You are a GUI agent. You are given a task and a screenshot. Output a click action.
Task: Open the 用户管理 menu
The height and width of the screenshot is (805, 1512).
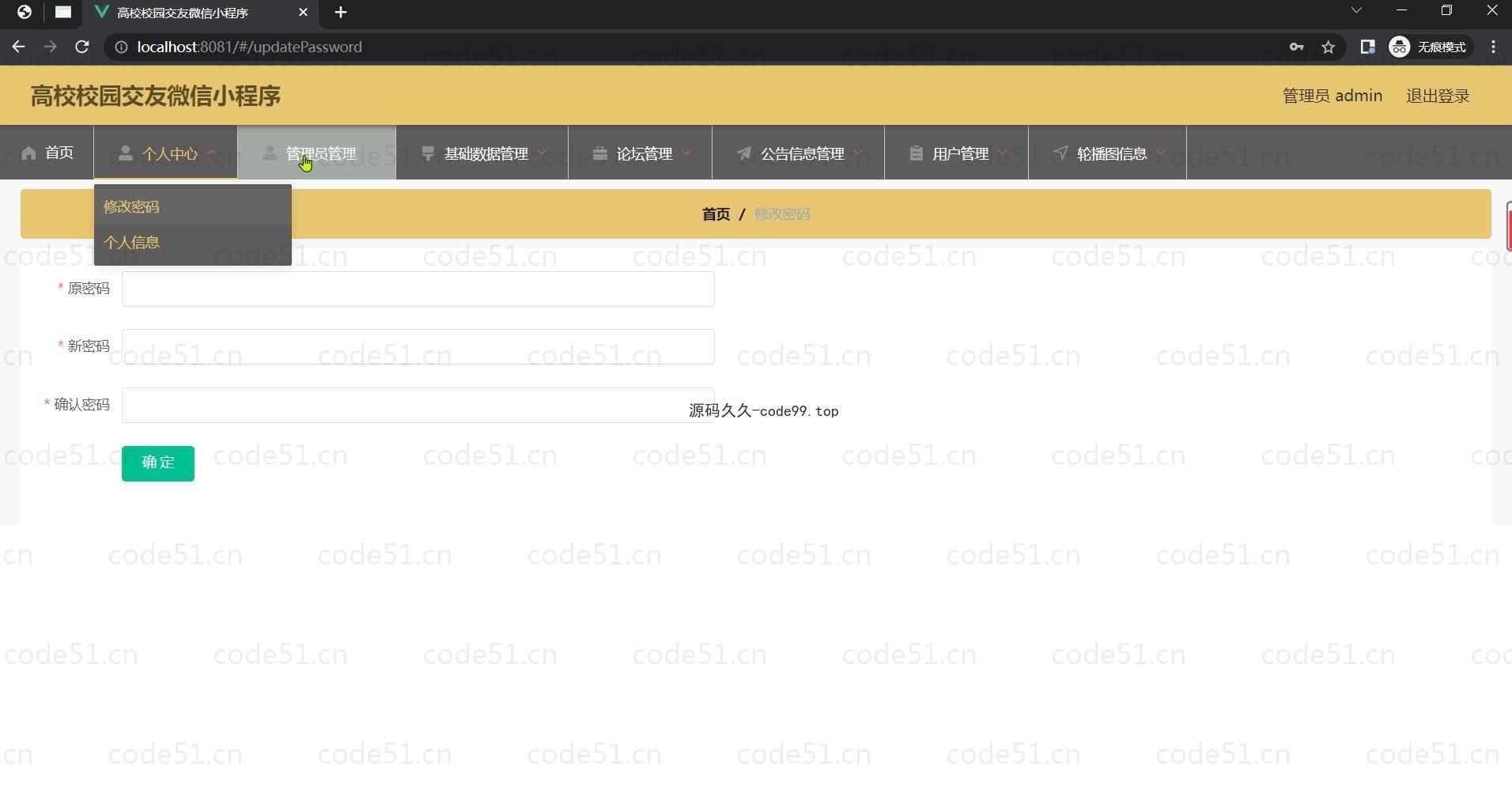[x=956, y=153]
